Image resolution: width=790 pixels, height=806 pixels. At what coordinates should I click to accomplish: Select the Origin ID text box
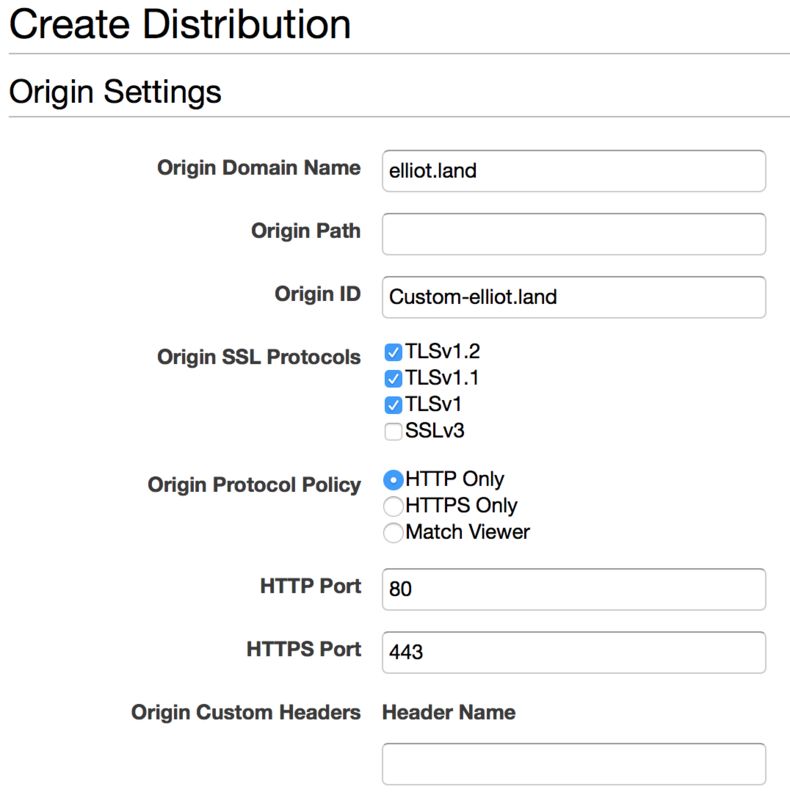[x=573, y=297]
